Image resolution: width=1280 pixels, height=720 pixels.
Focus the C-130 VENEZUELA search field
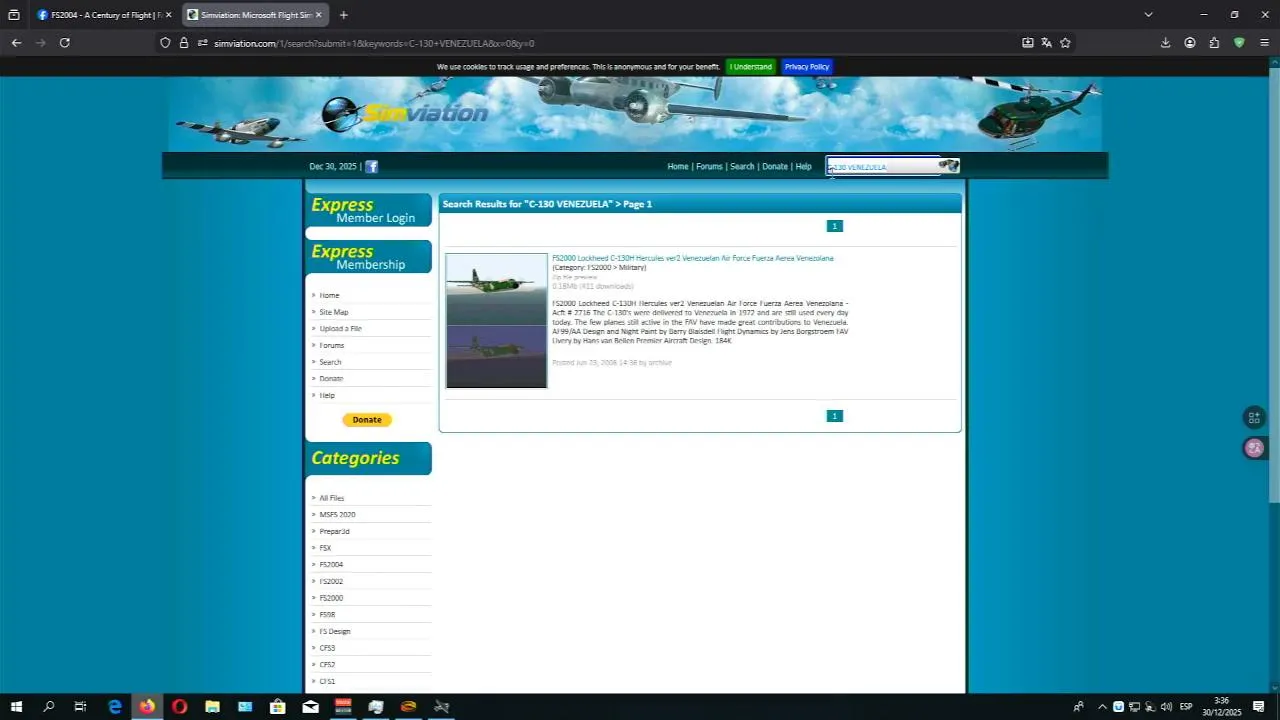883,167
